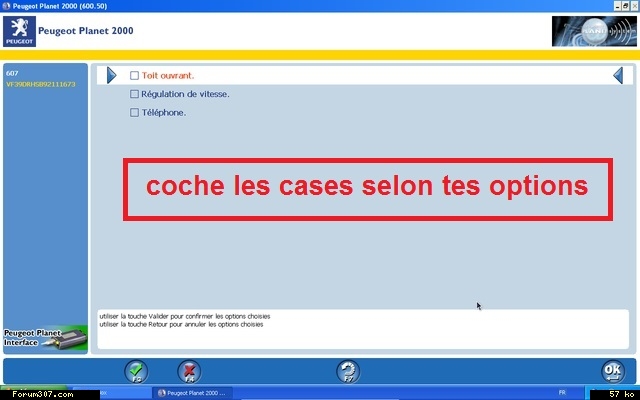Click the left-pointing blue arrow beside the list
Screen dimensions: 640x400
point(618,75)
